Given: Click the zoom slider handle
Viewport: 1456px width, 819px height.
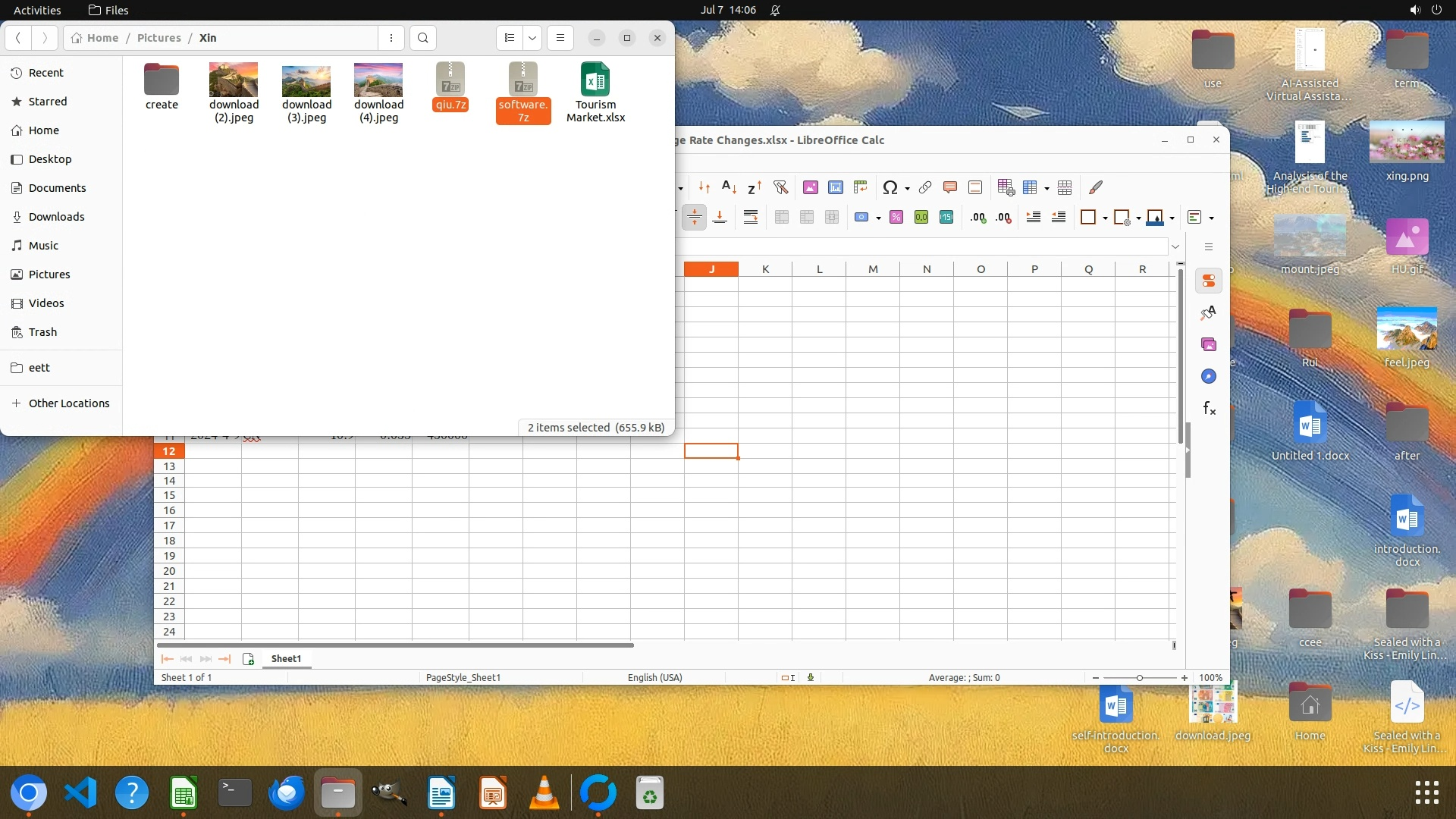Looking at the screenshot, I should tap(1139, 677).
